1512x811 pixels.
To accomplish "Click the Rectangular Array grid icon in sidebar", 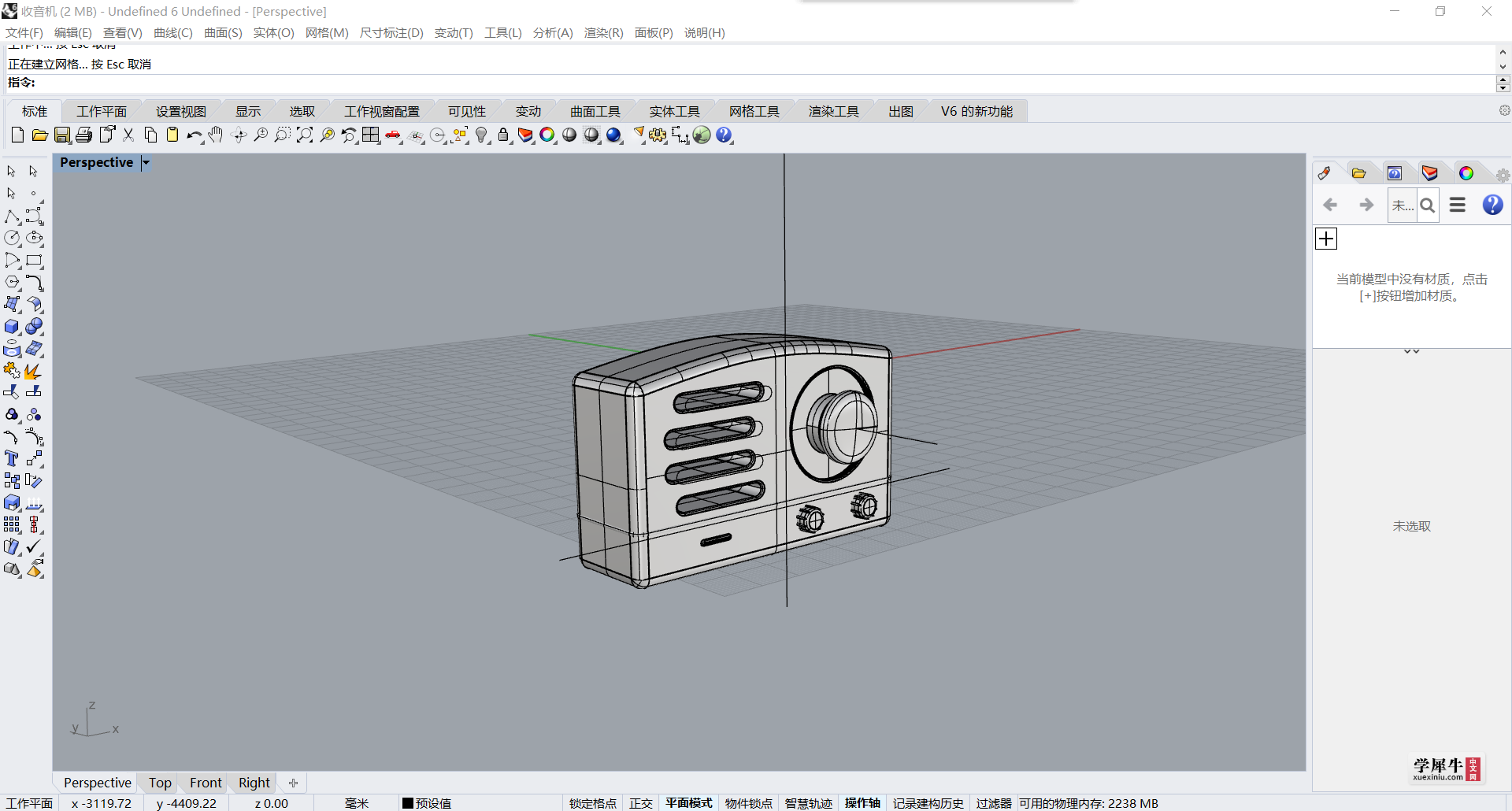I will (x=13, y=524).
